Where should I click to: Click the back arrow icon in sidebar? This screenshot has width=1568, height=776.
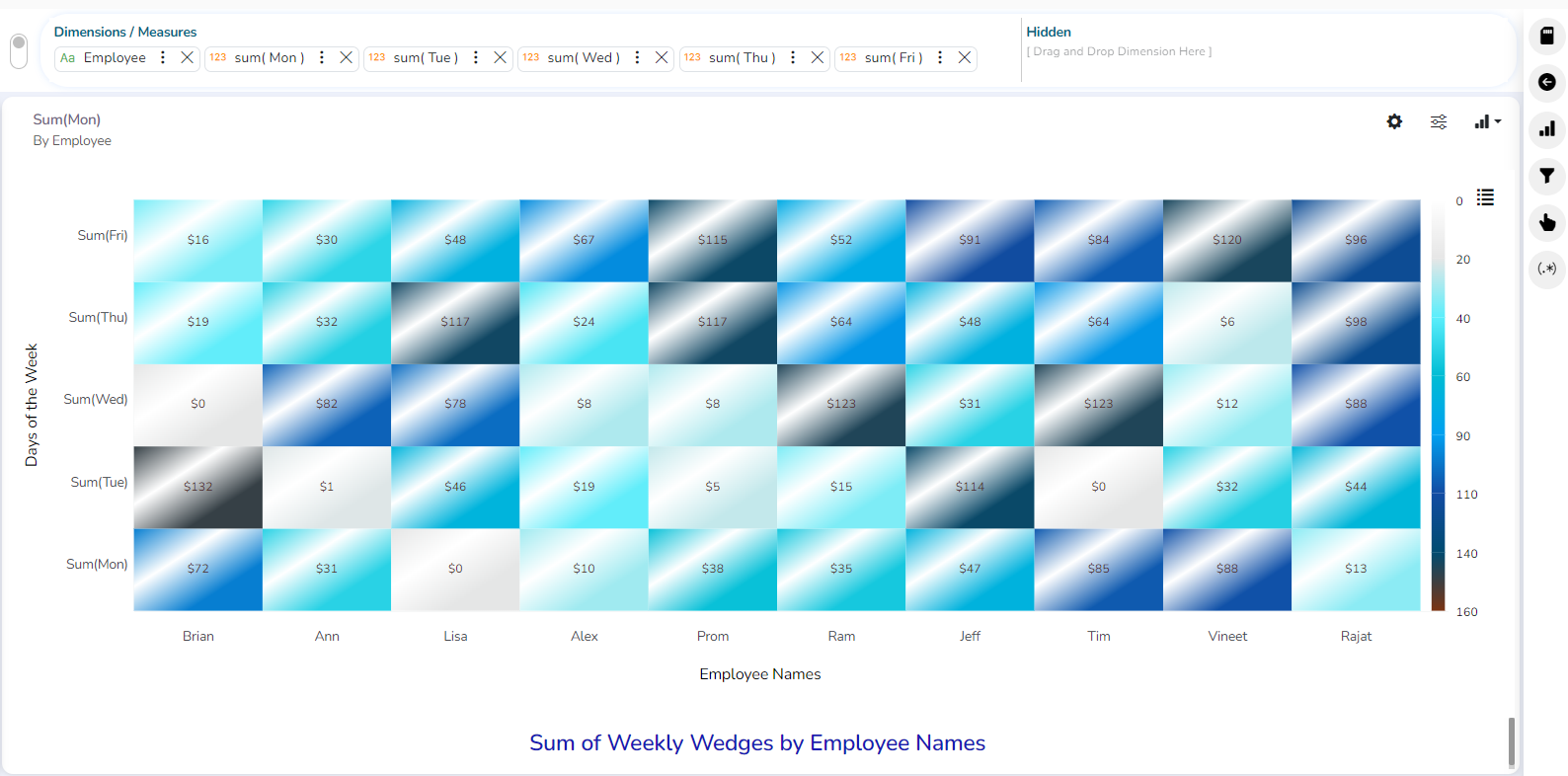point(1546,82)
